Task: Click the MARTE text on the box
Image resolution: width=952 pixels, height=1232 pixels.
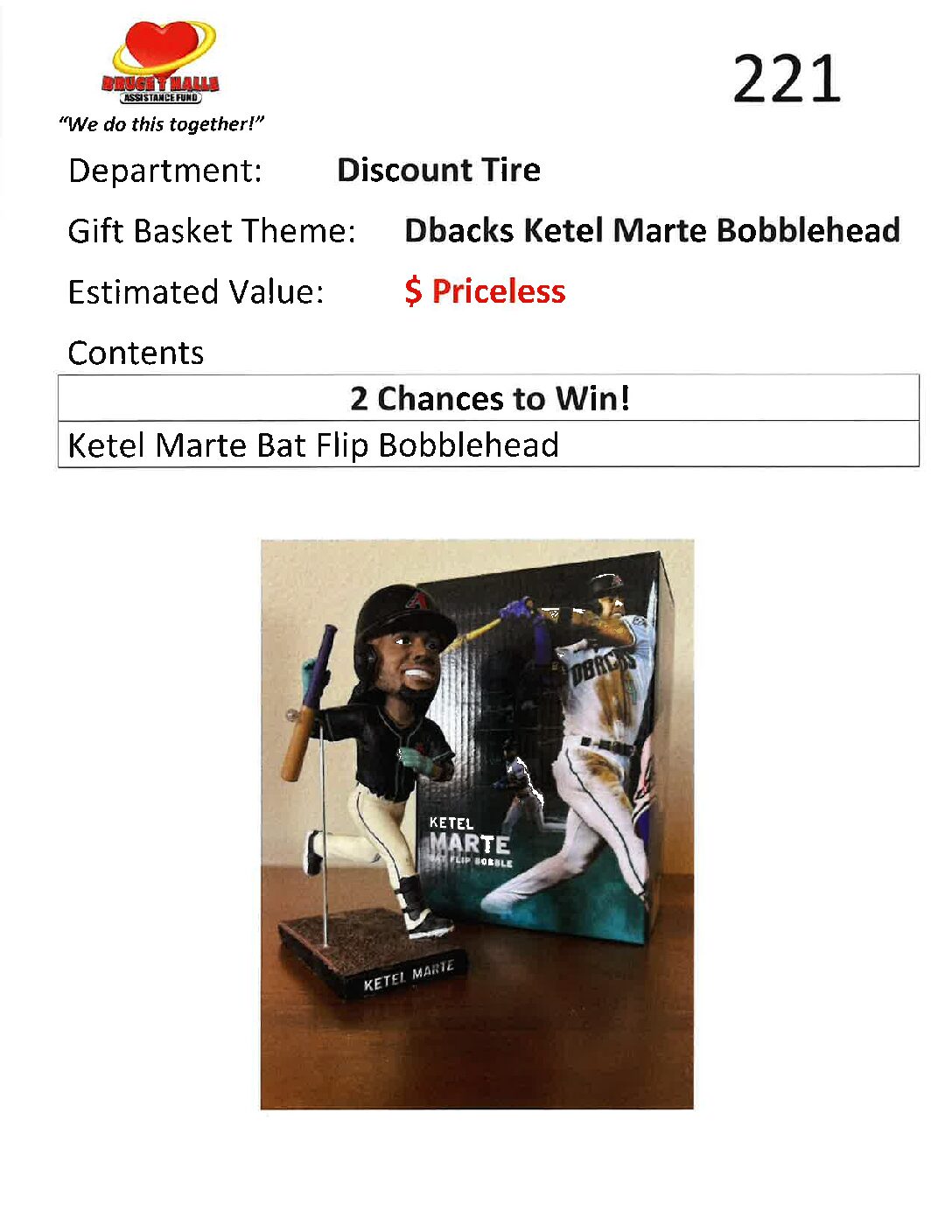Action: (470, 843)
